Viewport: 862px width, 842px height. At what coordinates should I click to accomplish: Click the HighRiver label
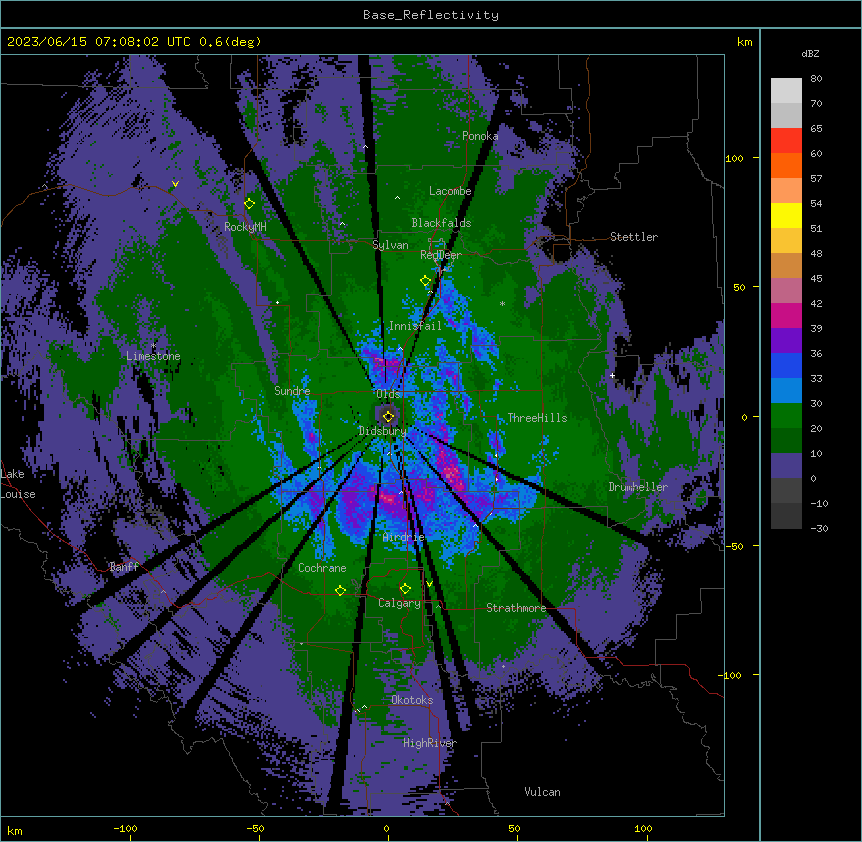click(x=430, y=743)
